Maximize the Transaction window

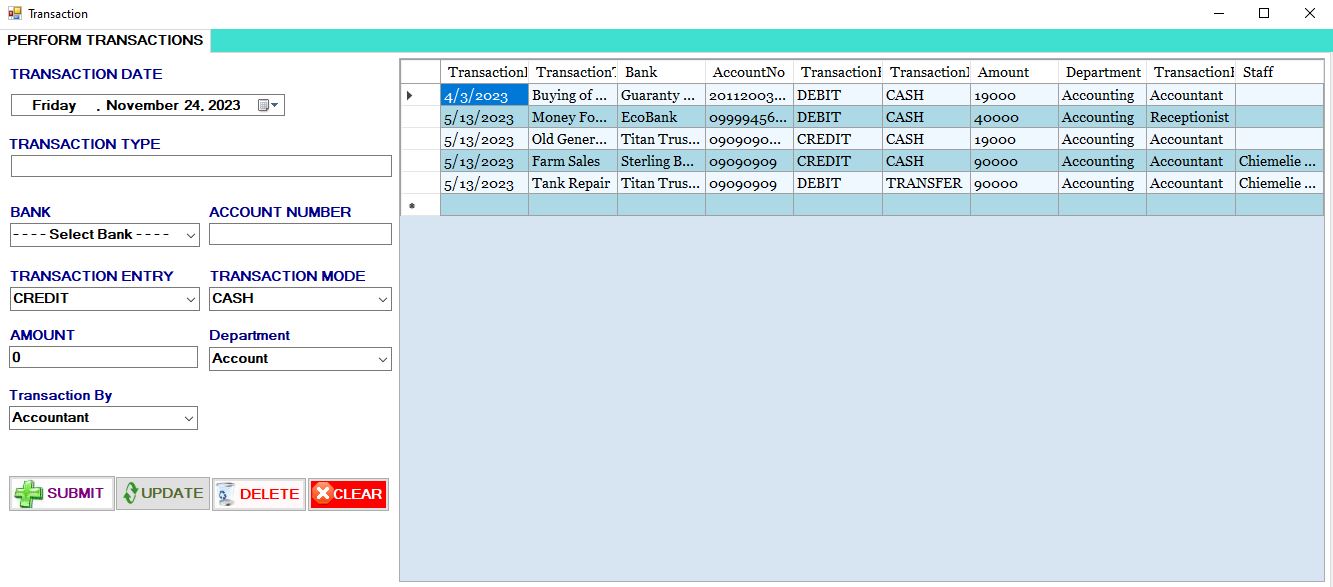point(1264,14)
